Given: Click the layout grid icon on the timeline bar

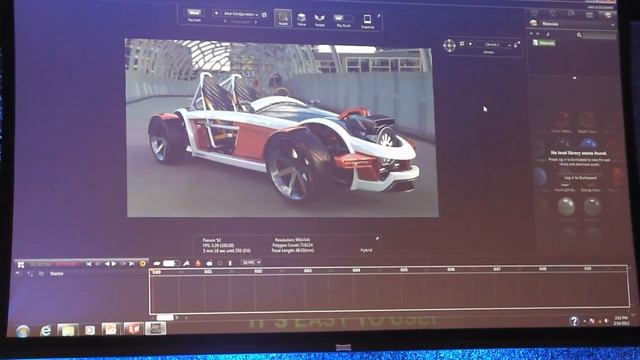Looking at the screenshot, I should coord(21,264).
